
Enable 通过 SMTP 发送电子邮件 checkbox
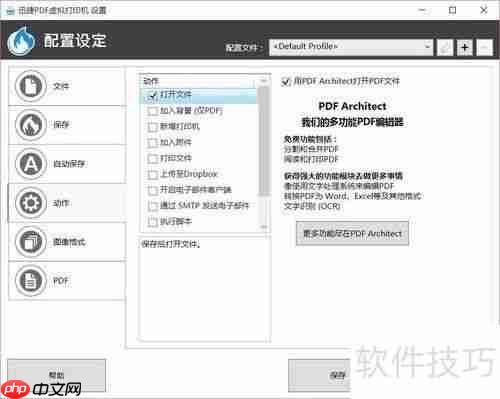coord(152,206)
